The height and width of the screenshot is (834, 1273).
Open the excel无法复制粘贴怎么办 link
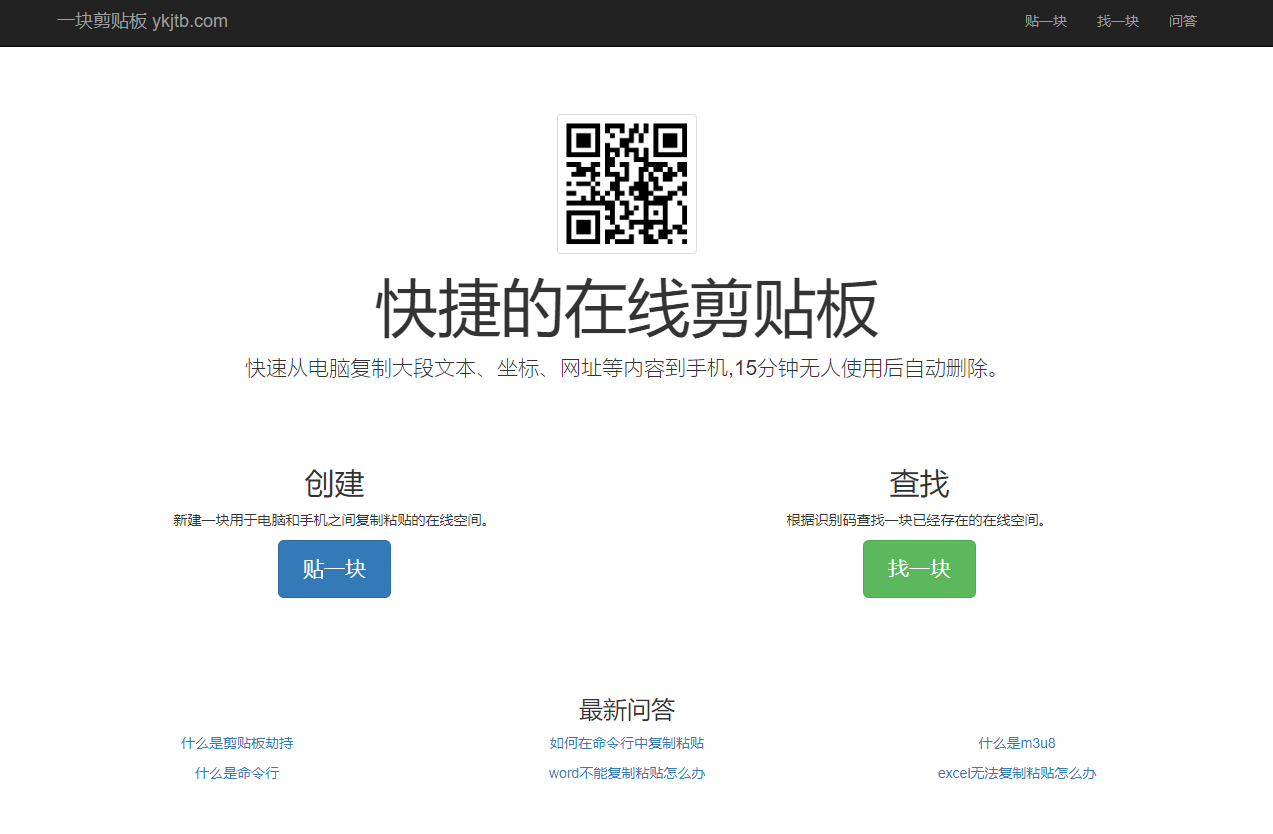tap(1017, 773)
